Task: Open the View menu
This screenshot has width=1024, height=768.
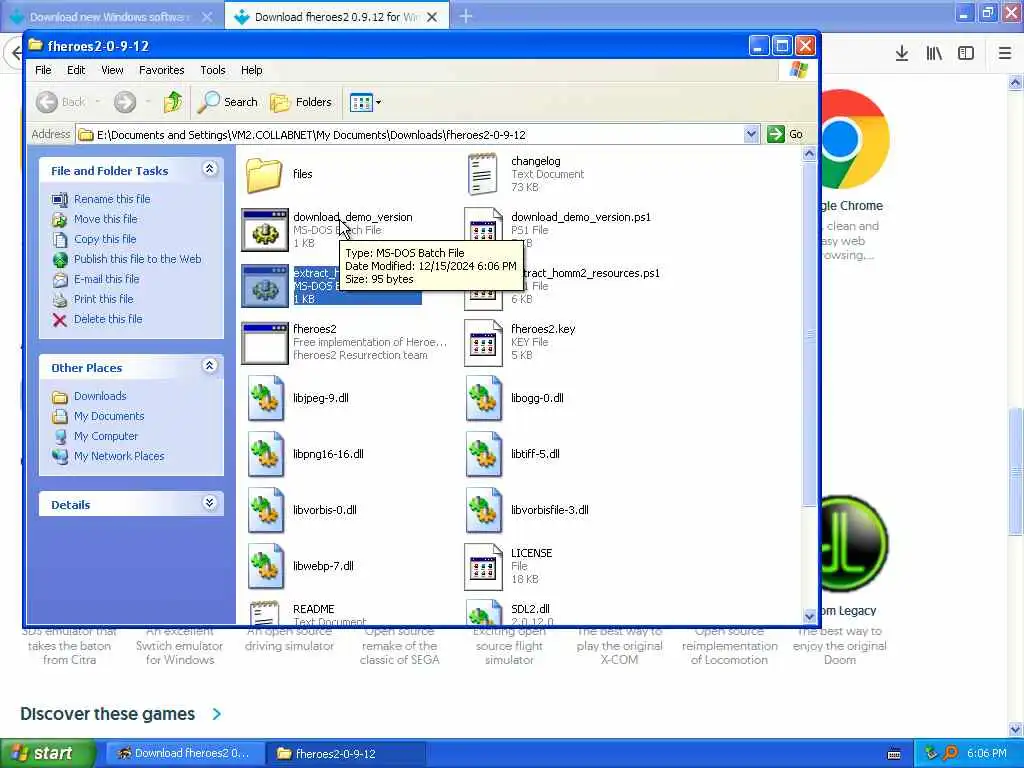Action: coord(112,70)
